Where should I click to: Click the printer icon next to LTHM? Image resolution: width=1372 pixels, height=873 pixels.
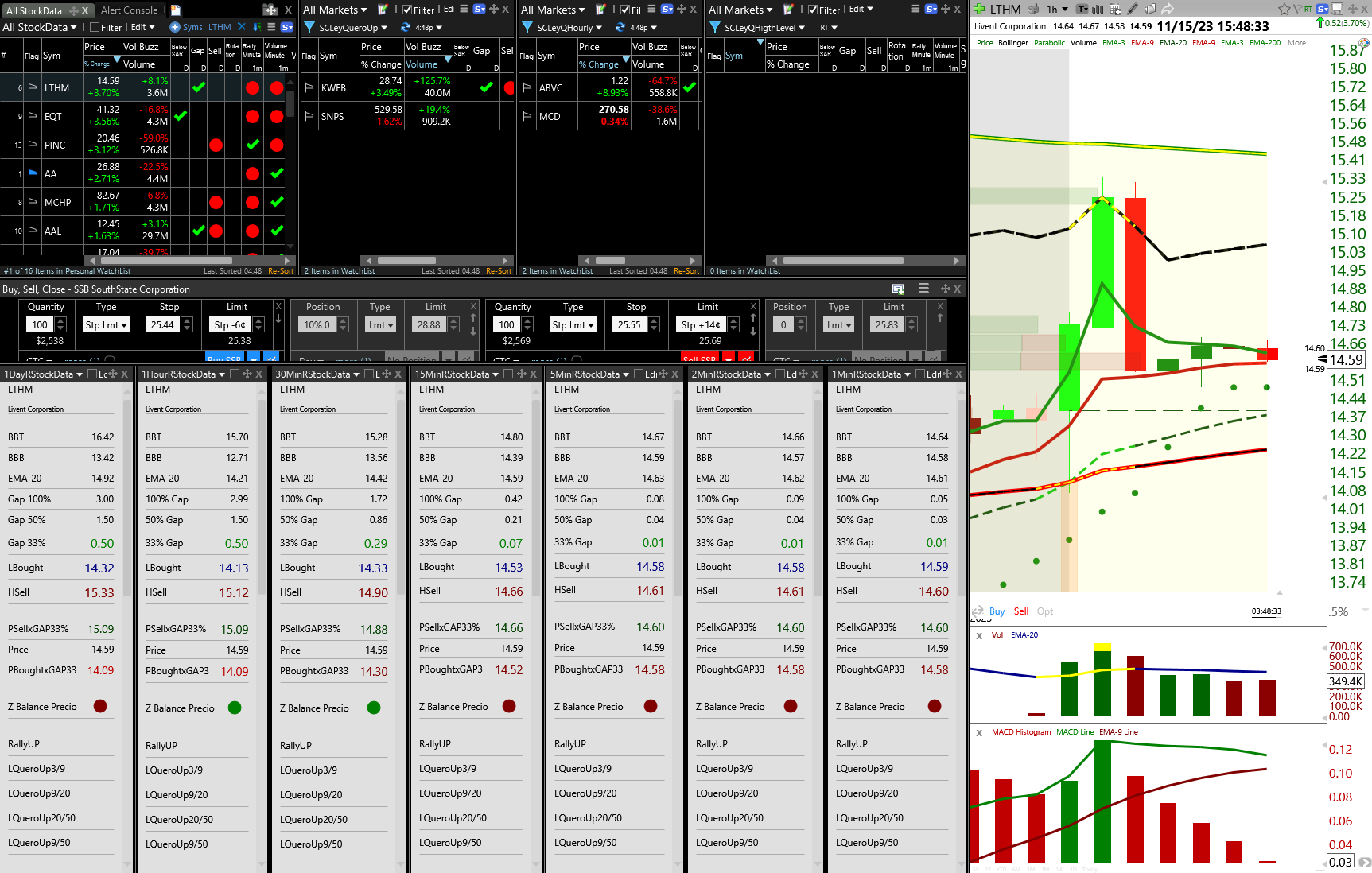[x=1033, y=10]
